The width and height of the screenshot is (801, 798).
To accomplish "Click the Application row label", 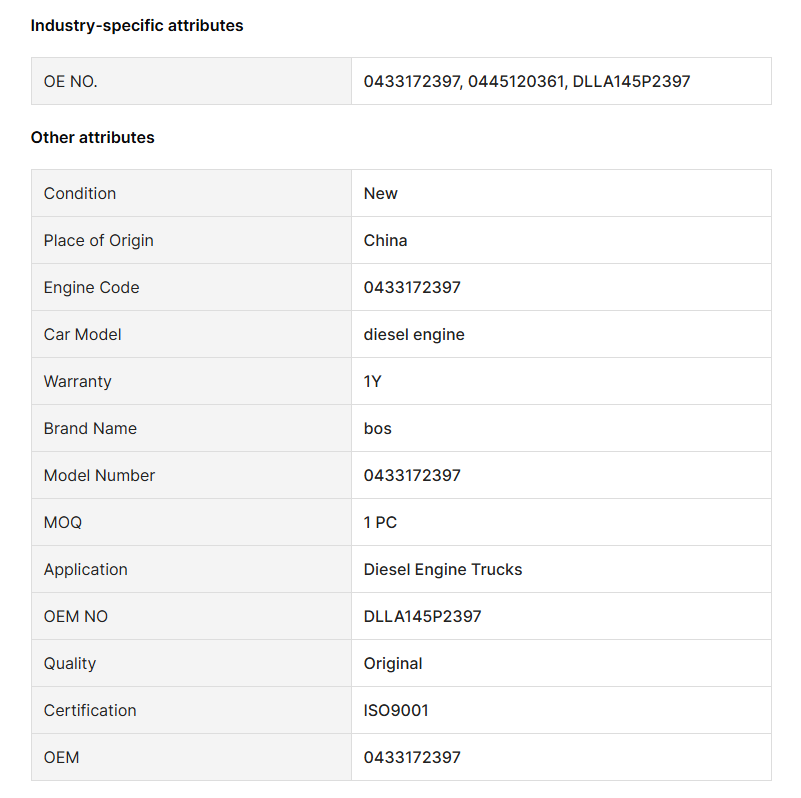I will tap(86, 570).
